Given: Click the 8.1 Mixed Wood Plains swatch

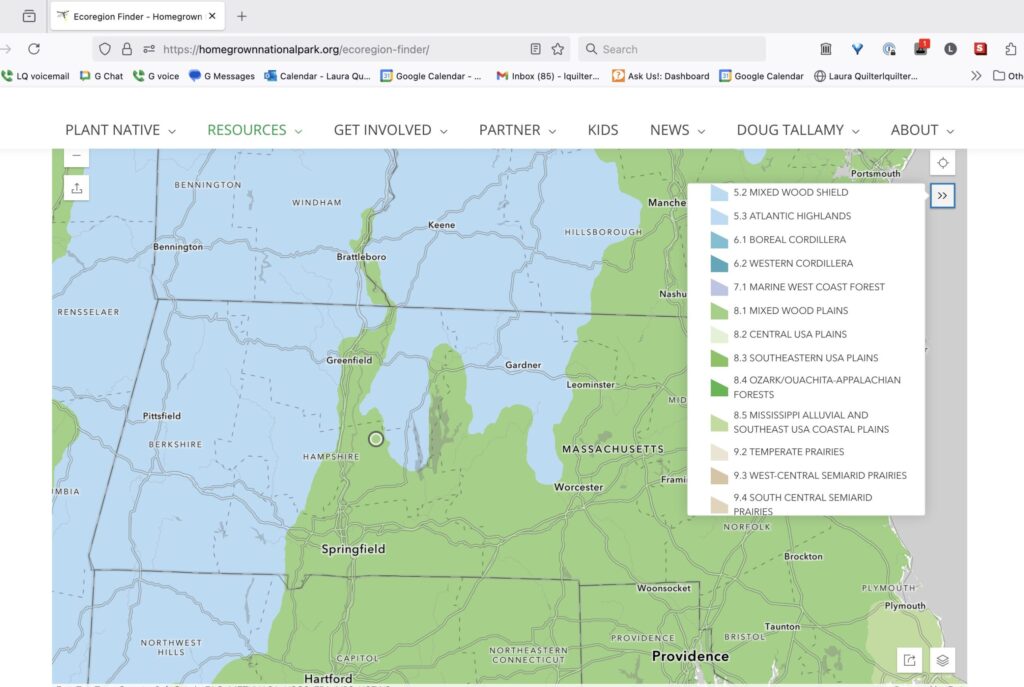Looking at the screenshot, I should [719, 311].
